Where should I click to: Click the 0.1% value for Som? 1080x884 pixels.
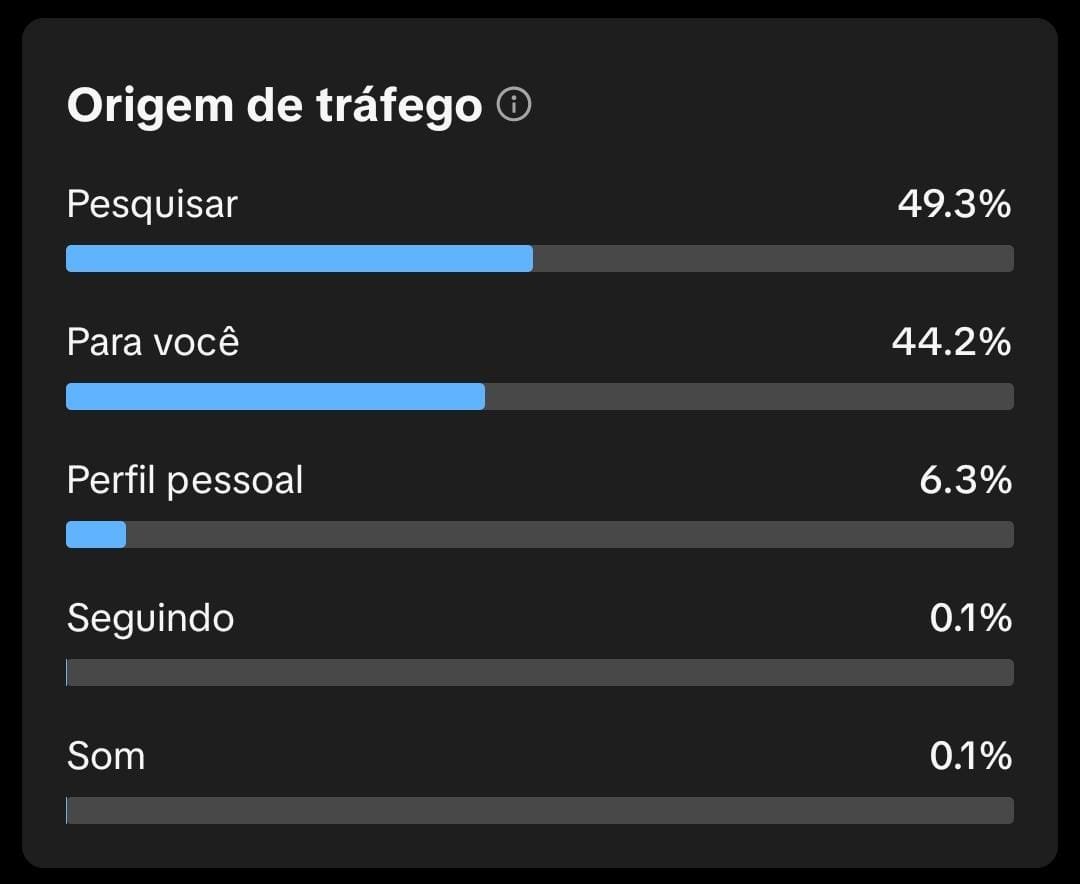[970, 756]
